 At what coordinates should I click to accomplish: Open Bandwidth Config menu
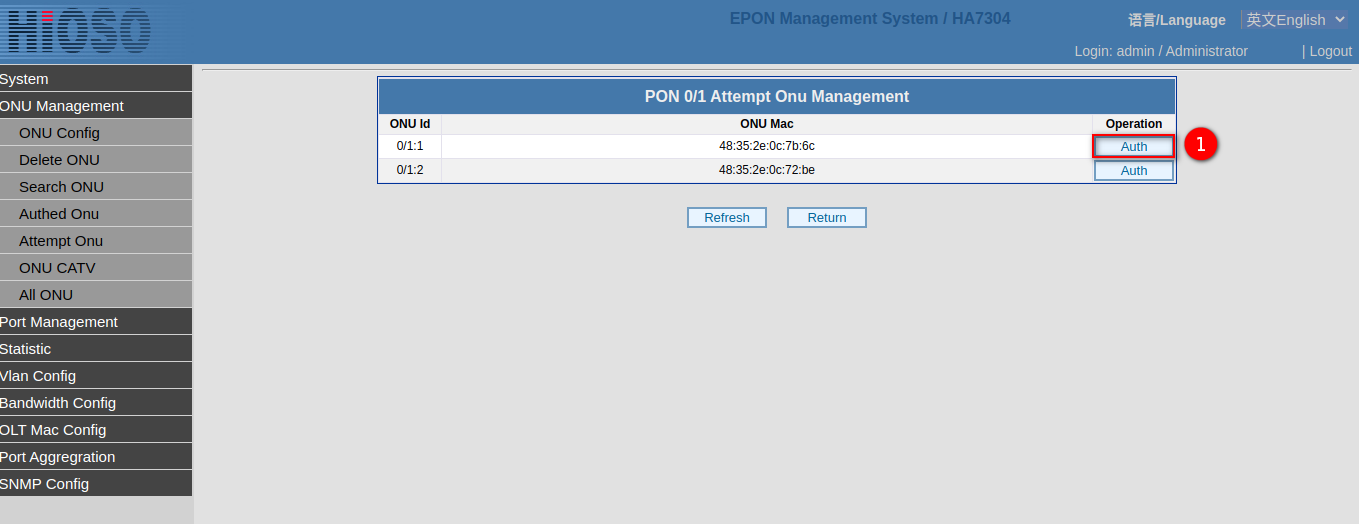tap(58, 403)
